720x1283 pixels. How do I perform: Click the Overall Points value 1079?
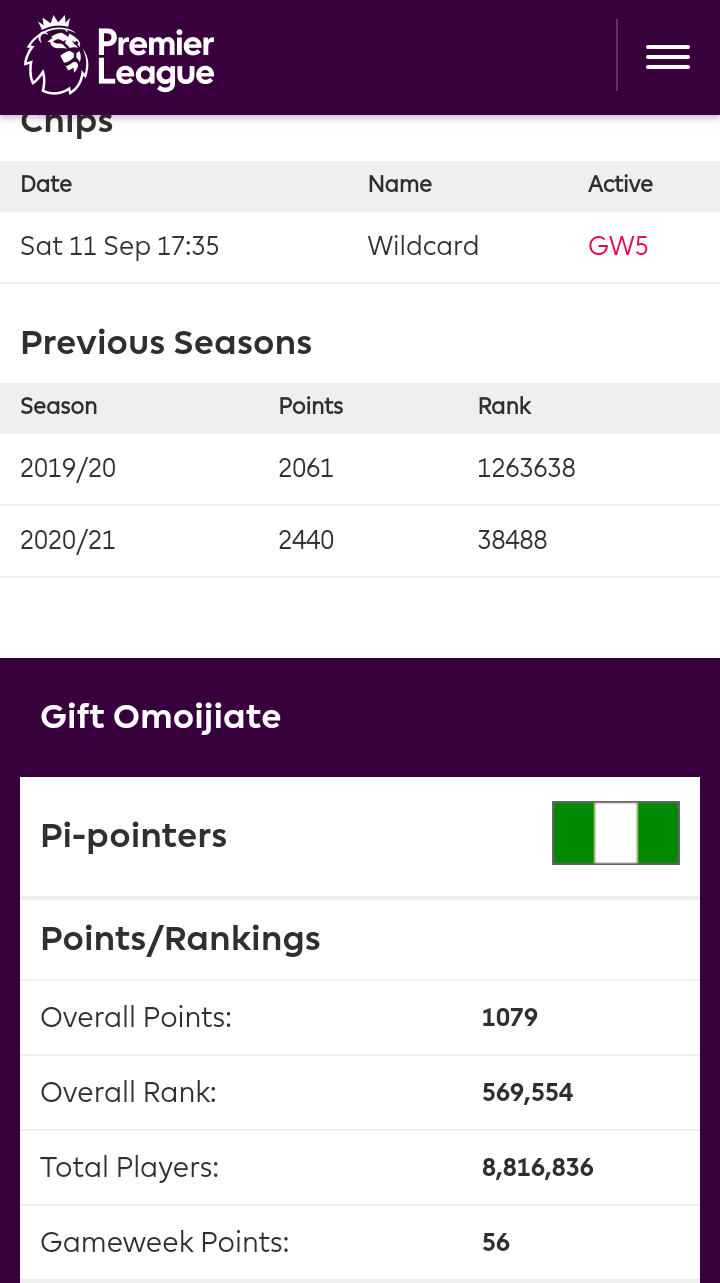click(x=510, y=1018)
